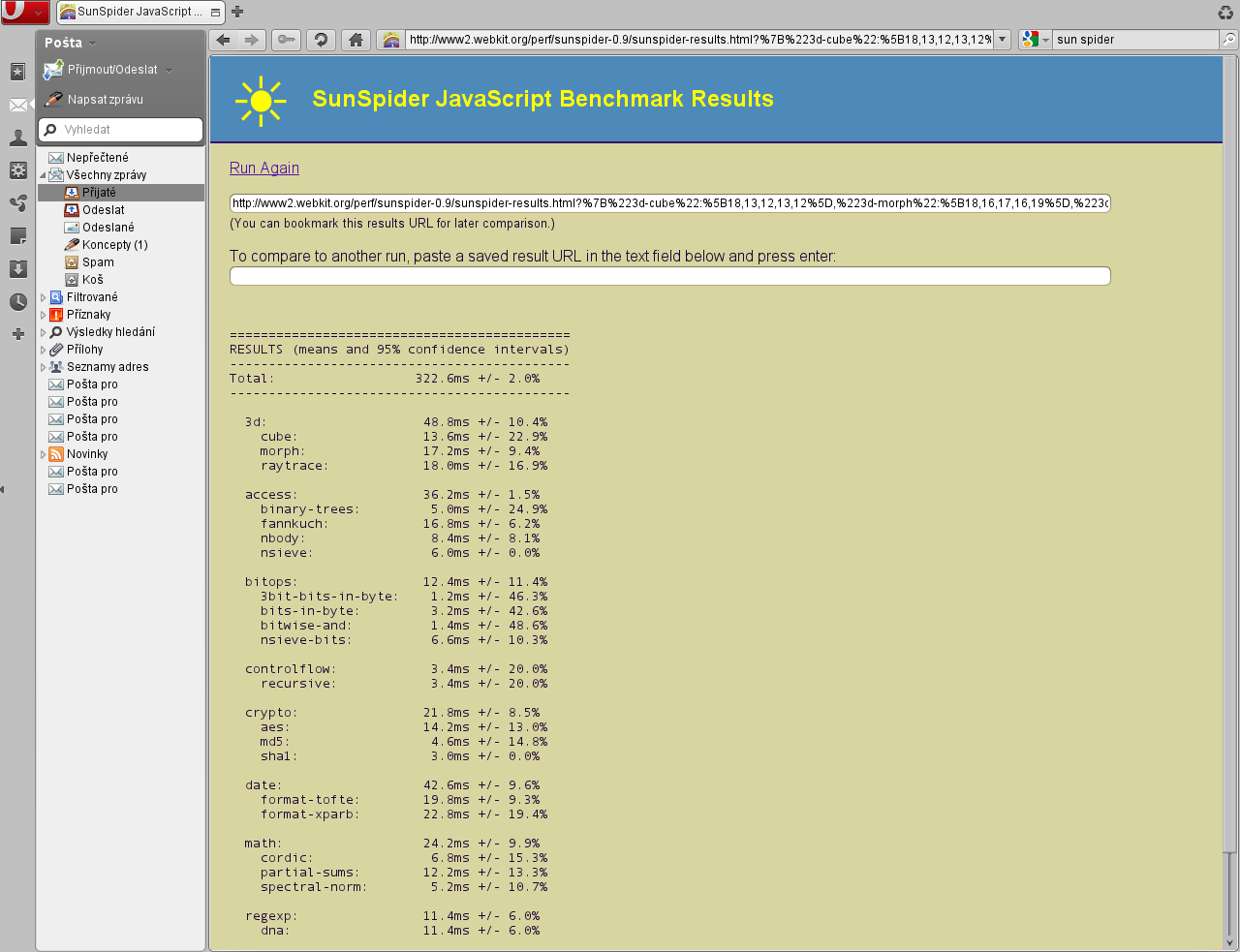1240x952 pixels.
Task: Open the Notes panel icon
Action: coord(17,236)
